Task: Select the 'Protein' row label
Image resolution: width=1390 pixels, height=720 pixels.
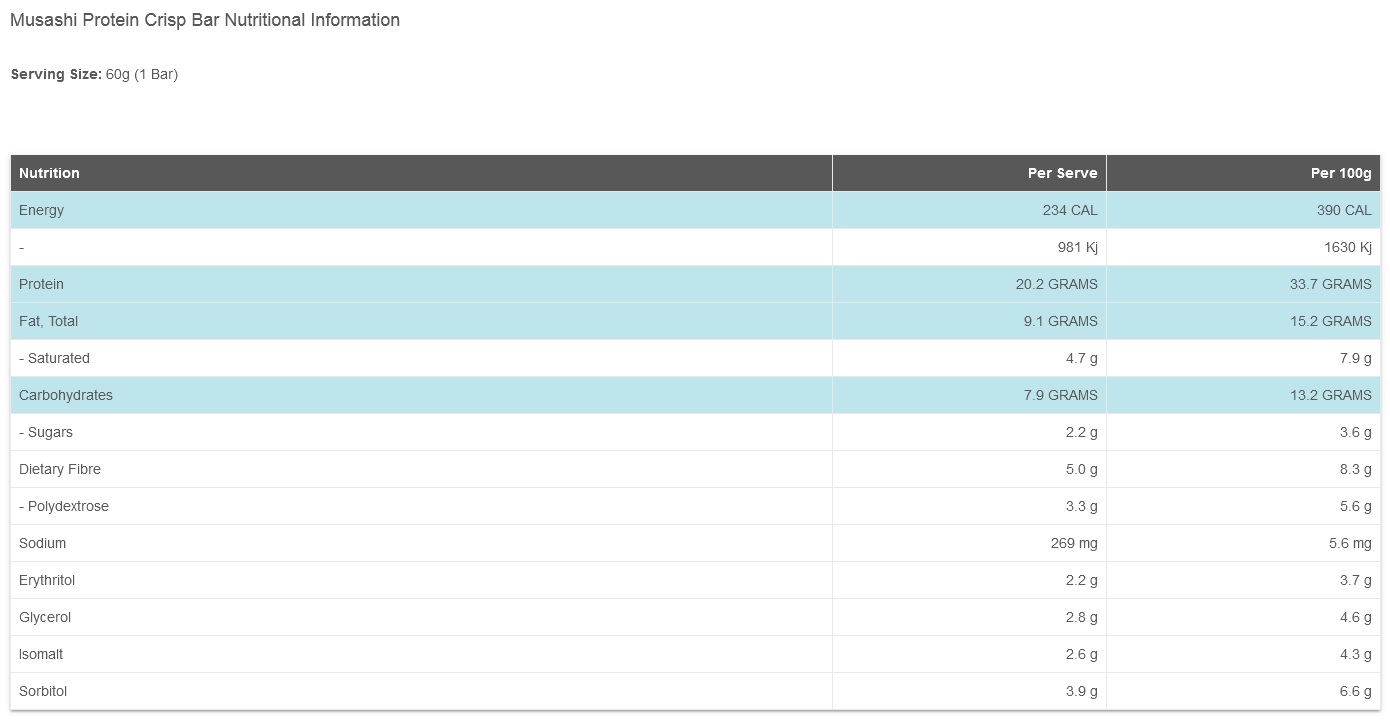Action: [x=41, y=284]
